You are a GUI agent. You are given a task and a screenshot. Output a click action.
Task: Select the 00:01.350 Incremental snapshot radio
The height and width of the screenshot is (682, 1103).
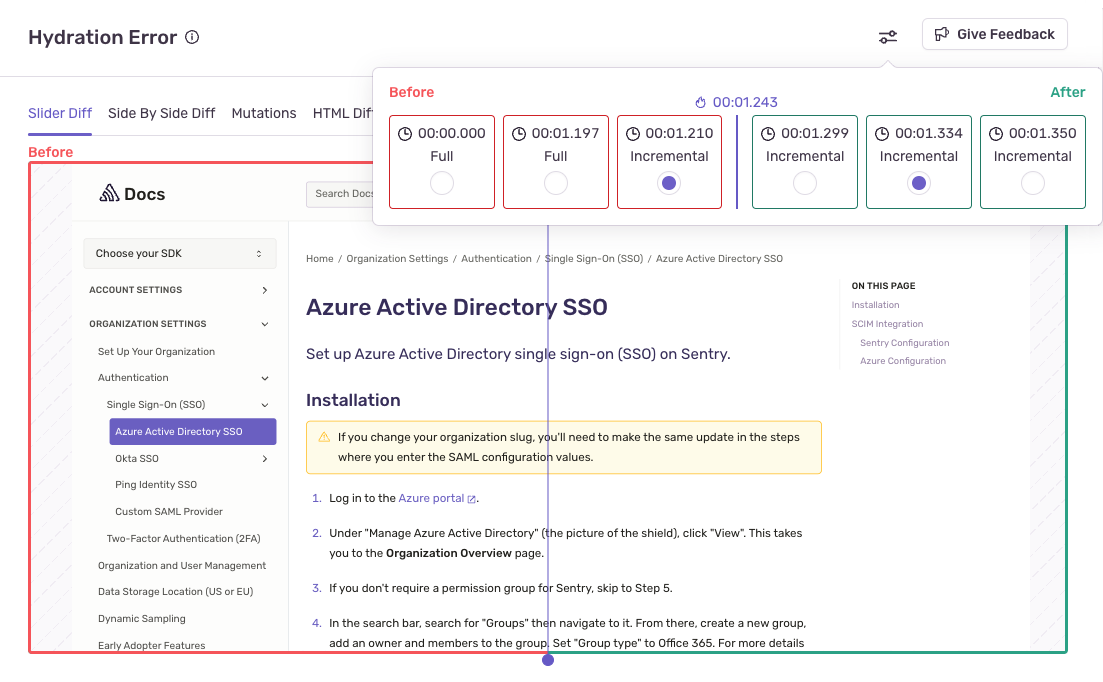(x=1032, y=182)
